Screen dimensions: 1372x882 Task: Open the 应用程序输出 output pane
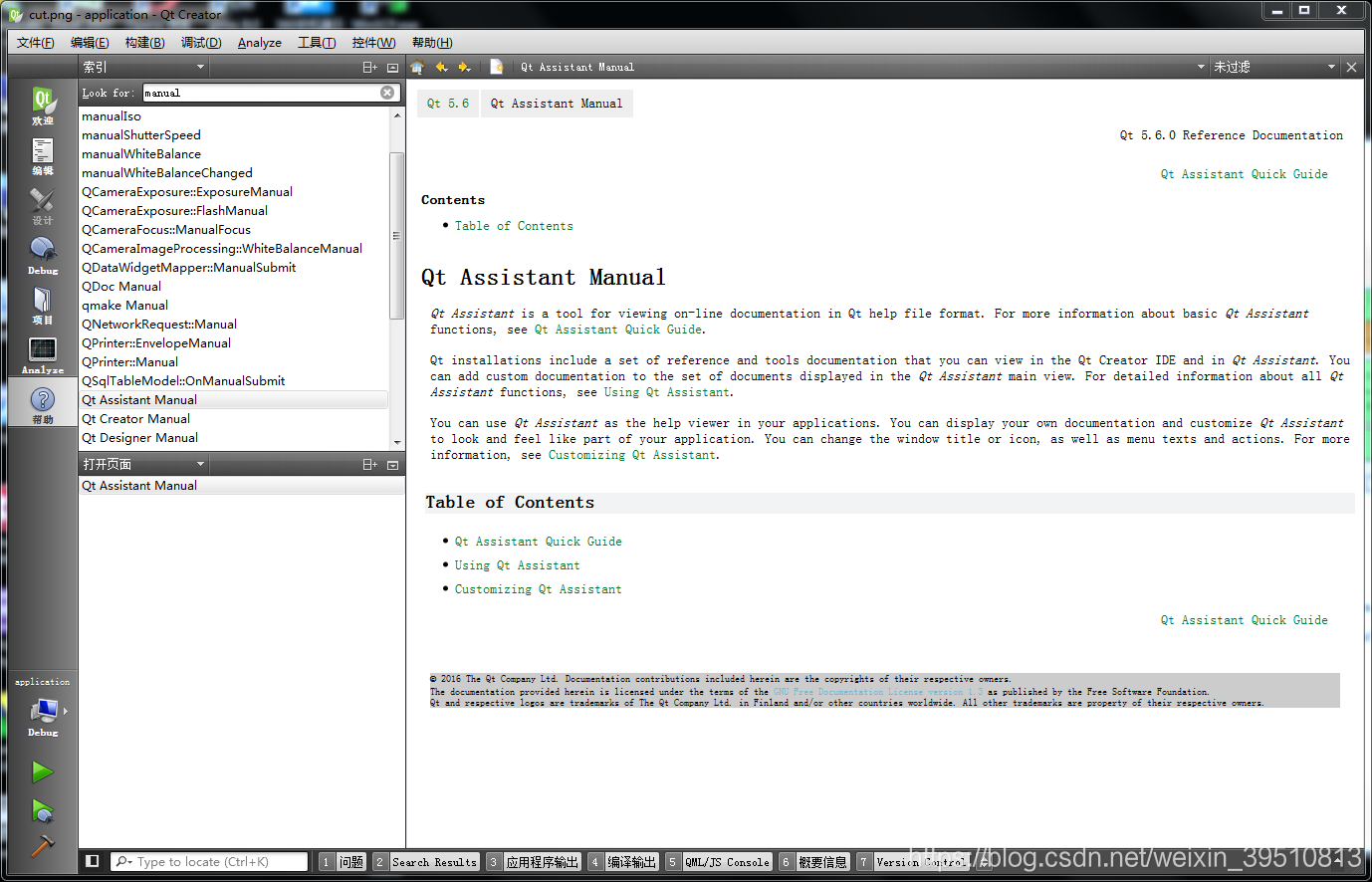pos(533,862)
